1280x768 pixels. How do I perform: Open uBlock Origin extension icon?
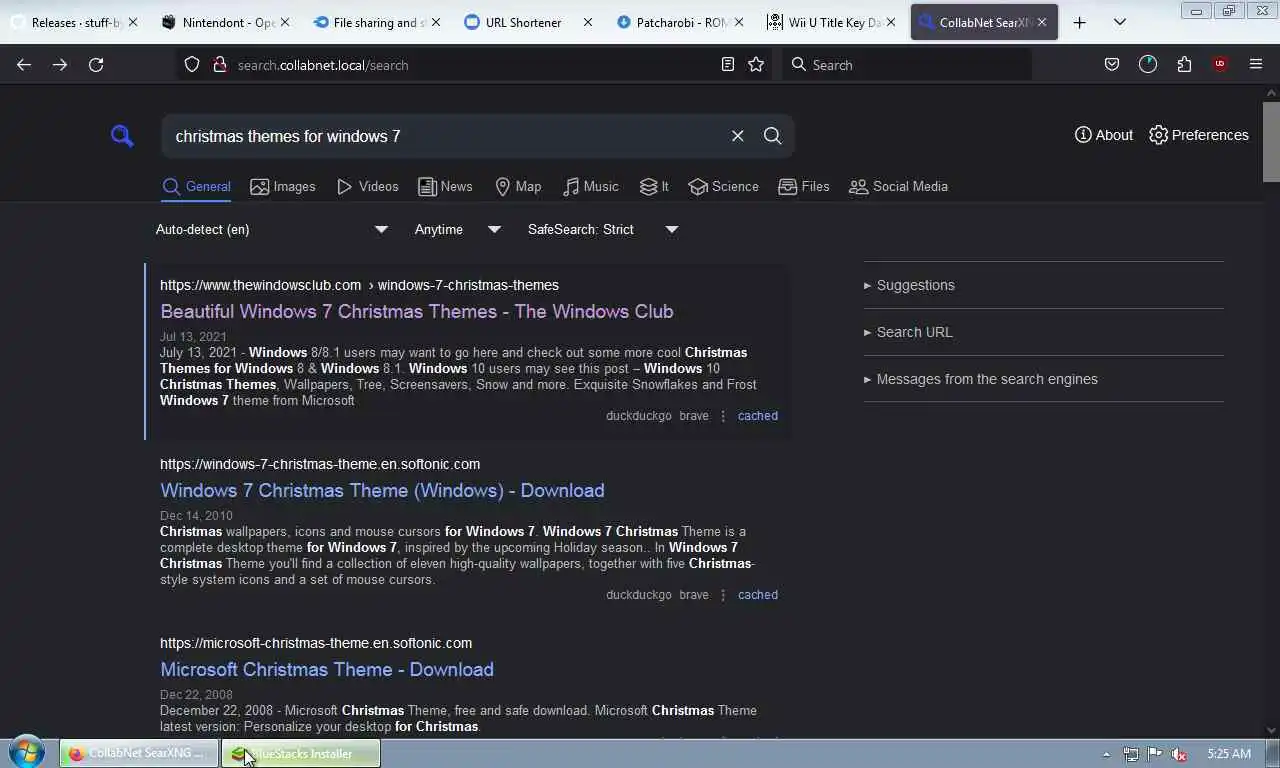pos(1219,65)
